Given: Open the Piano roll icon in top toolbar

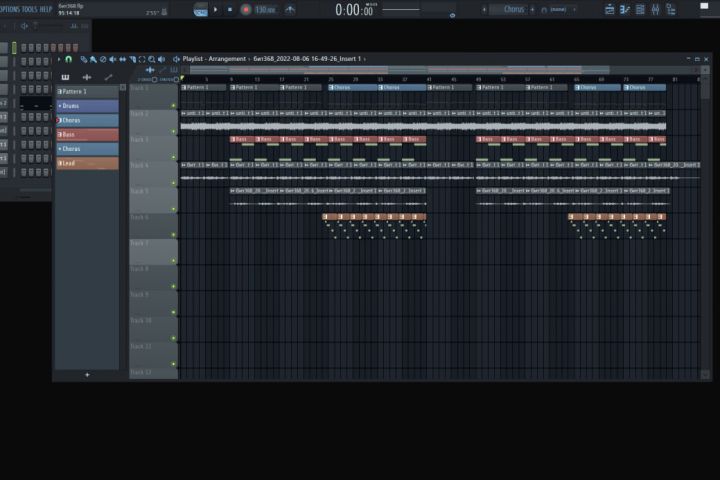Looking at the screenshot, I should [x=624, y=9].
